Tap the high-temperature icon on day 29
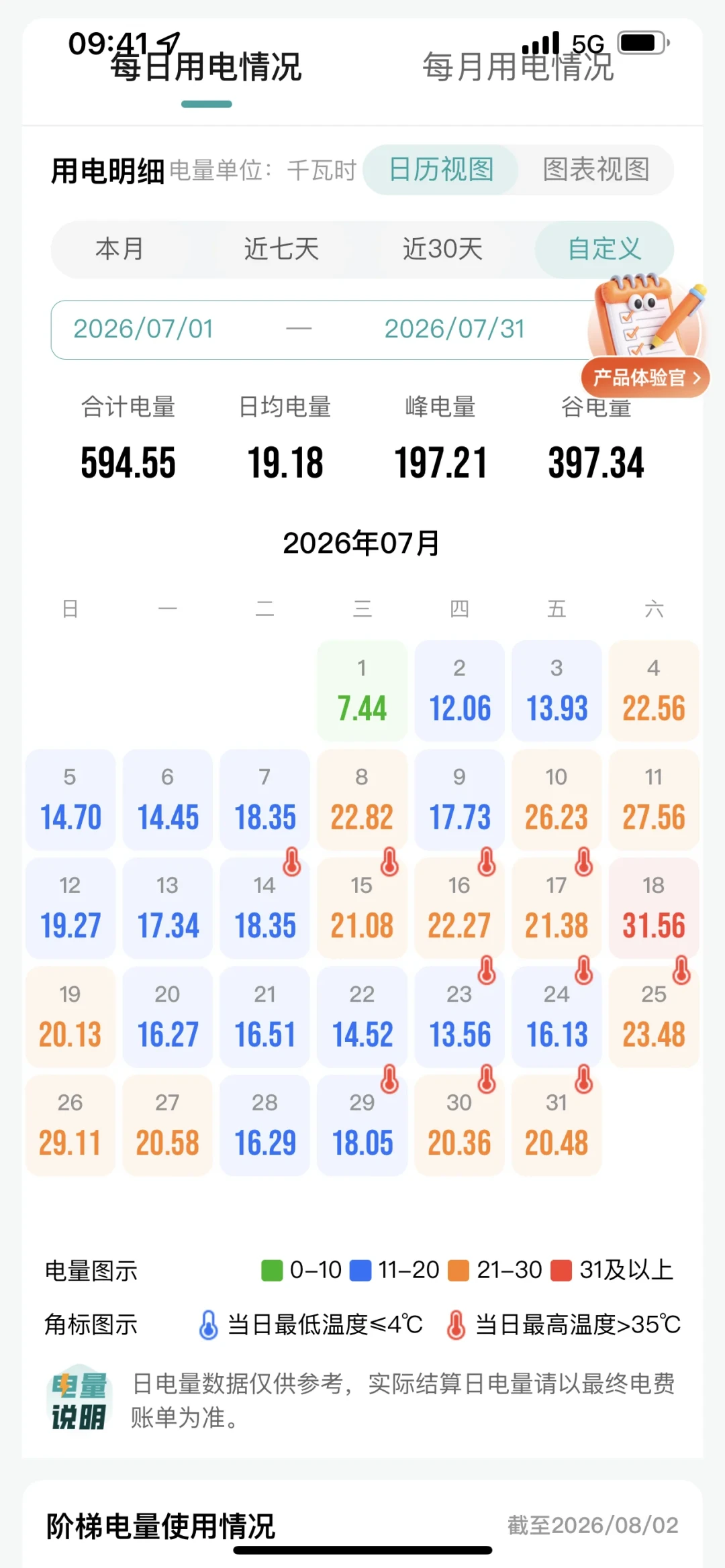 389,1079
